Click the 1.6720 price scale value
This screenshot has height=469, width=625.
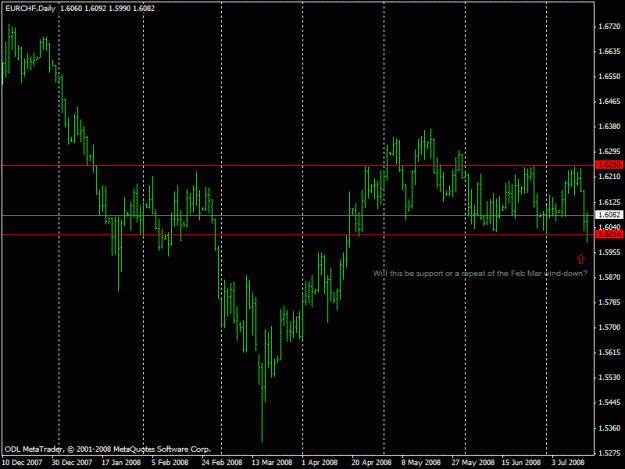(609, 26)
